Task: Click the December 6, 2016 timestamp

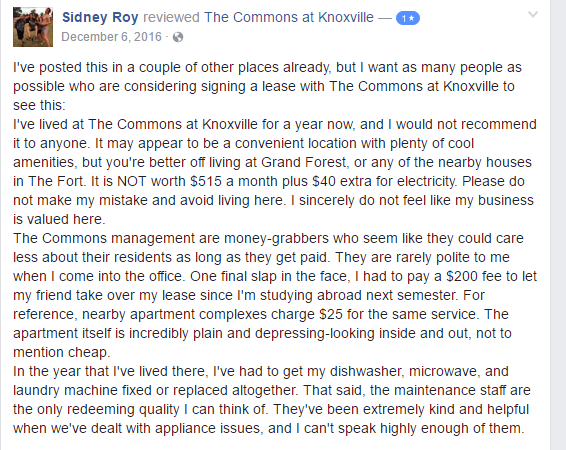Action: pos(112,37)
